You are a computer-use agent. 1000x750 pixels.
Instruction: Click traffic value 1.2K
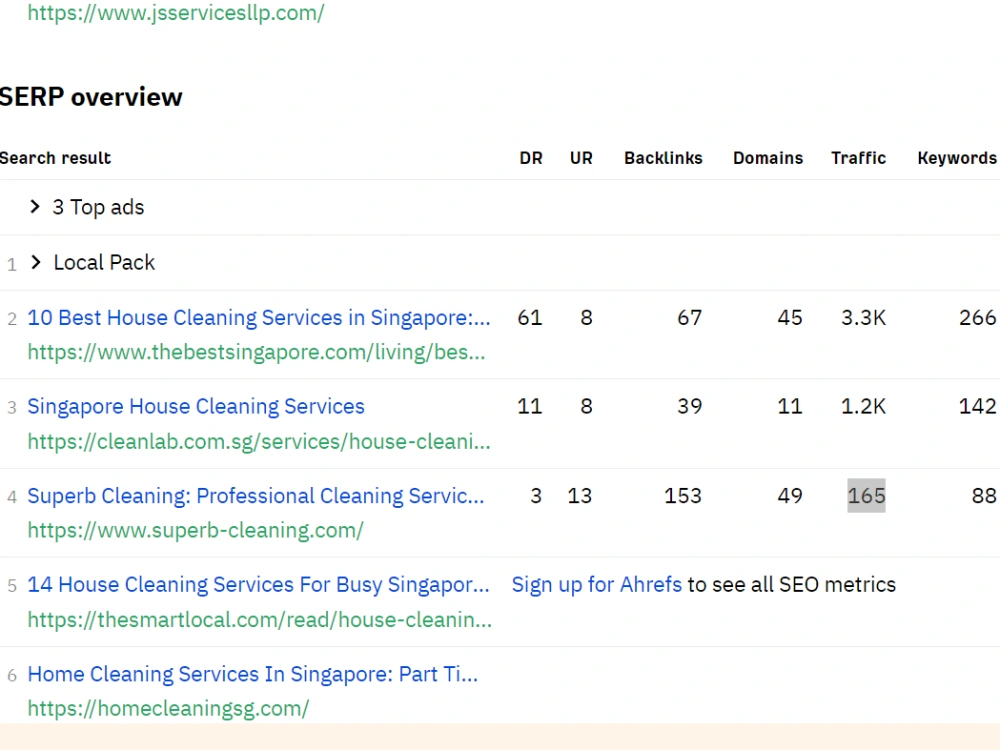click(x=864, y=406)
